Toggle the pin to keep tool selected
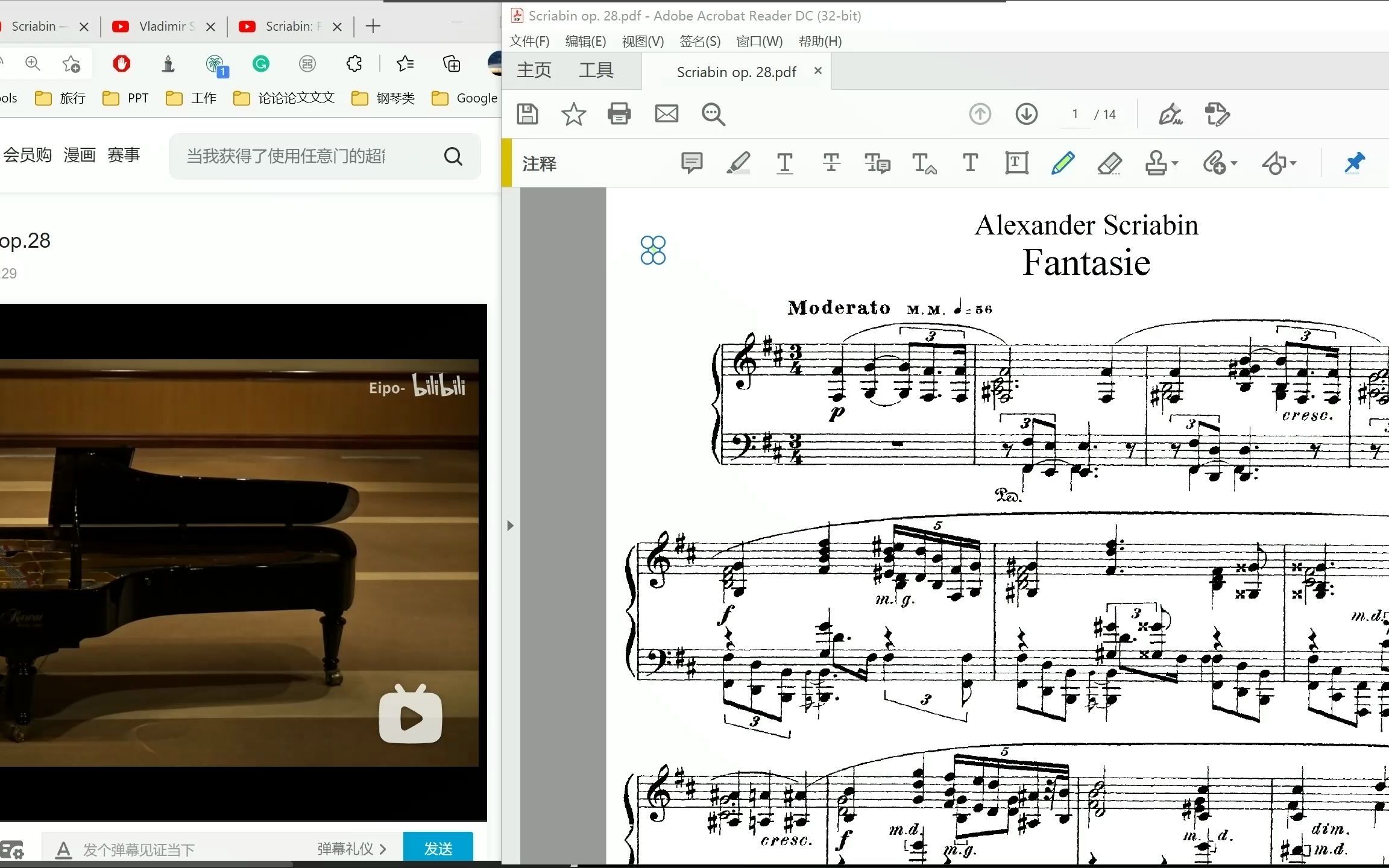This screenshot has width=1389, height=868. pyautogui.click(x=1355, y=163)
